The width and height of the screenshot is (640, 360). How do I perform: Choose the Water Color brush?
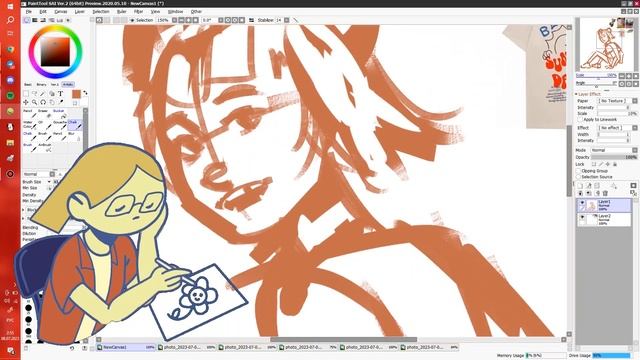[30, 125]
